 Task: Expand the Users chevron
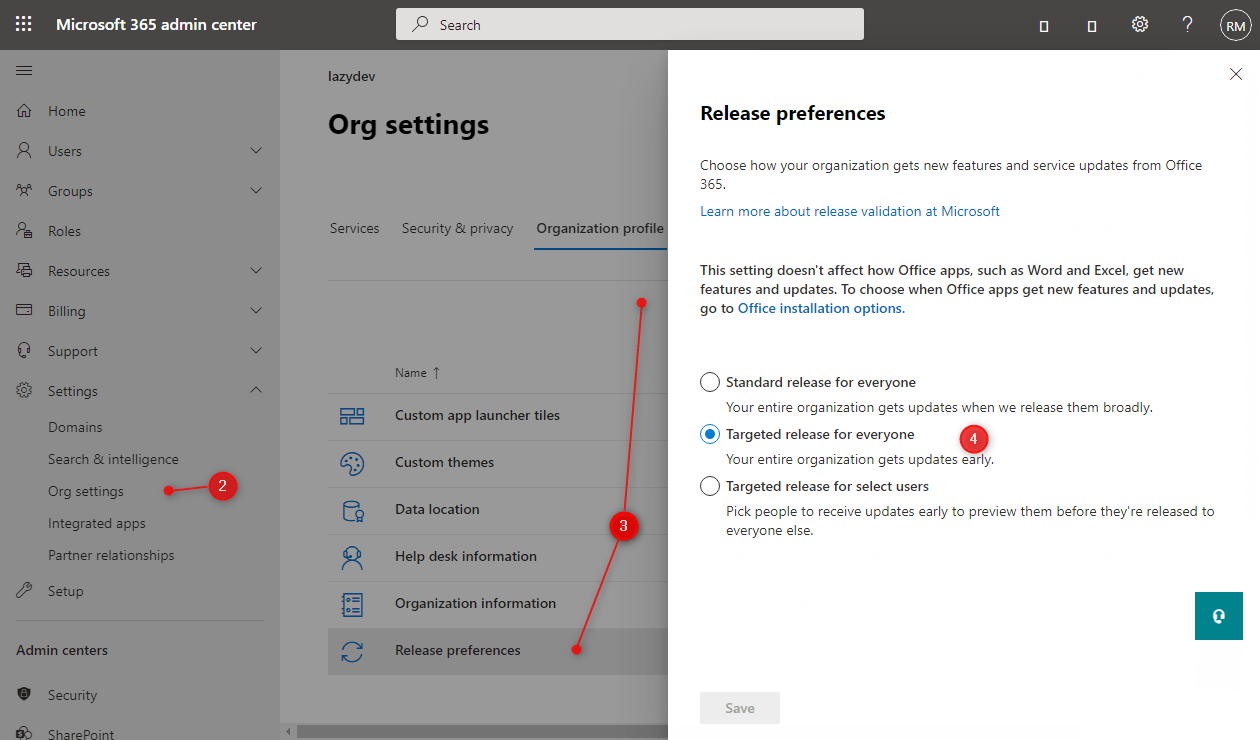256,151
